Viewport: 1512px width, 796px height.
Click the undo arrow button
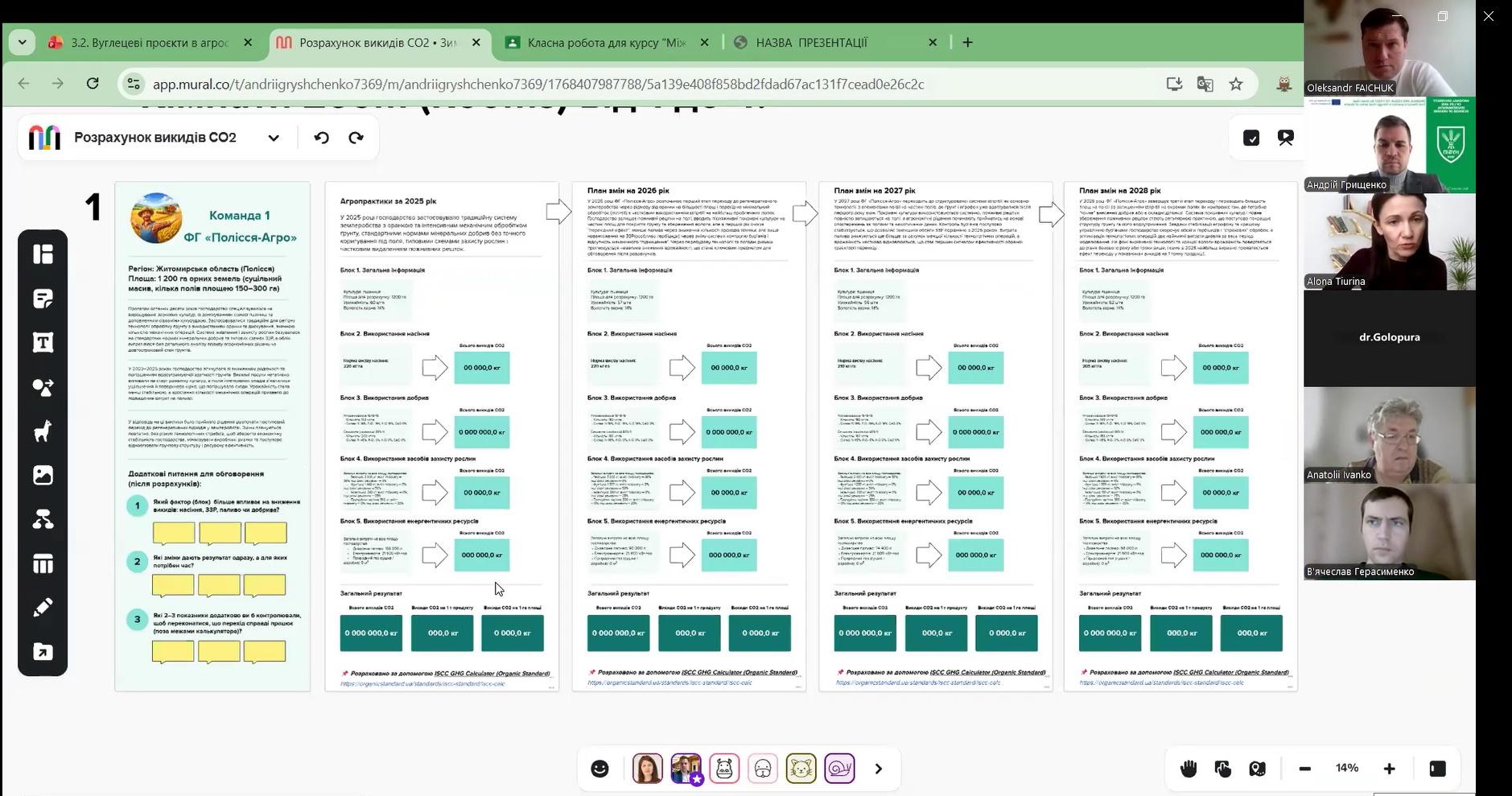[x=322, y=138]
